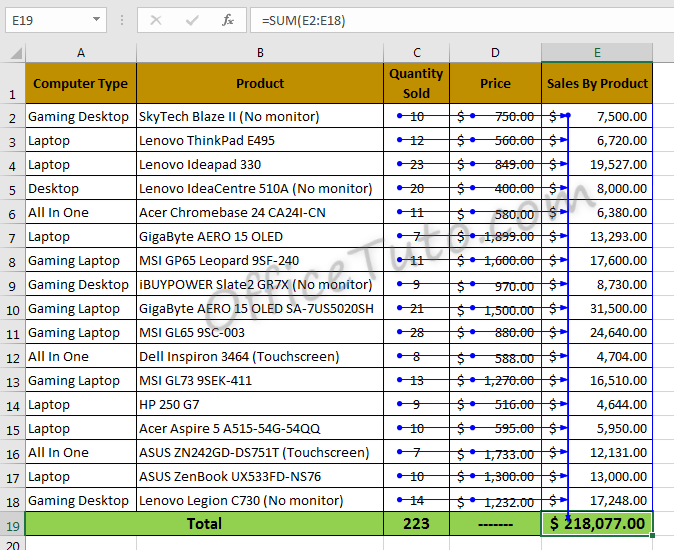Image resolution: width=674 pixels, height=550 pixels.
Task: Select sales value 4,704.00
Action: 597,356
